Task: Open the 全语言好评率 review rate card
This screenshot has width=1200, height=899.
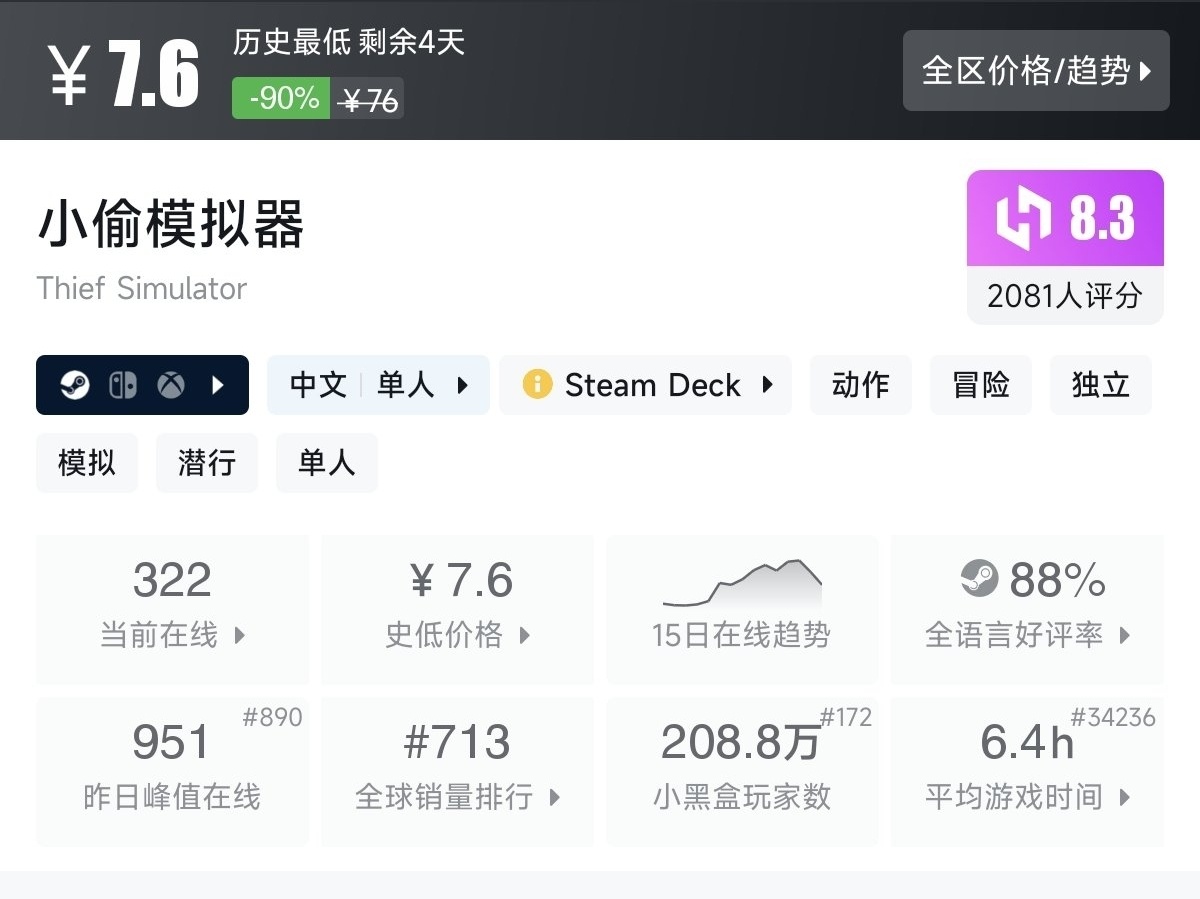Action: pyautogui.click(x=1027, y=609)
